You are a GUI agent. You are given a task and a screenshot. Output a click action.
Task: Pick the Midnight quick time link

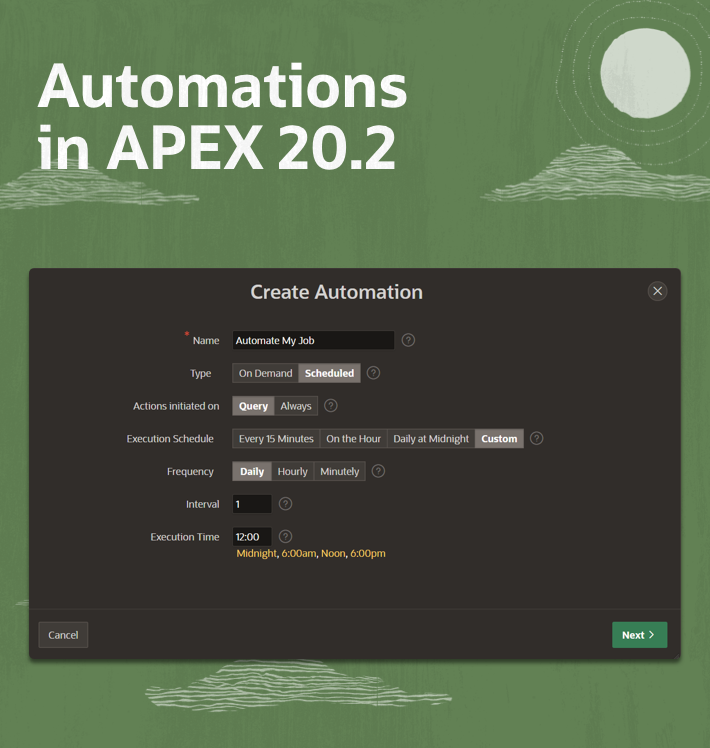click(257, 553)
